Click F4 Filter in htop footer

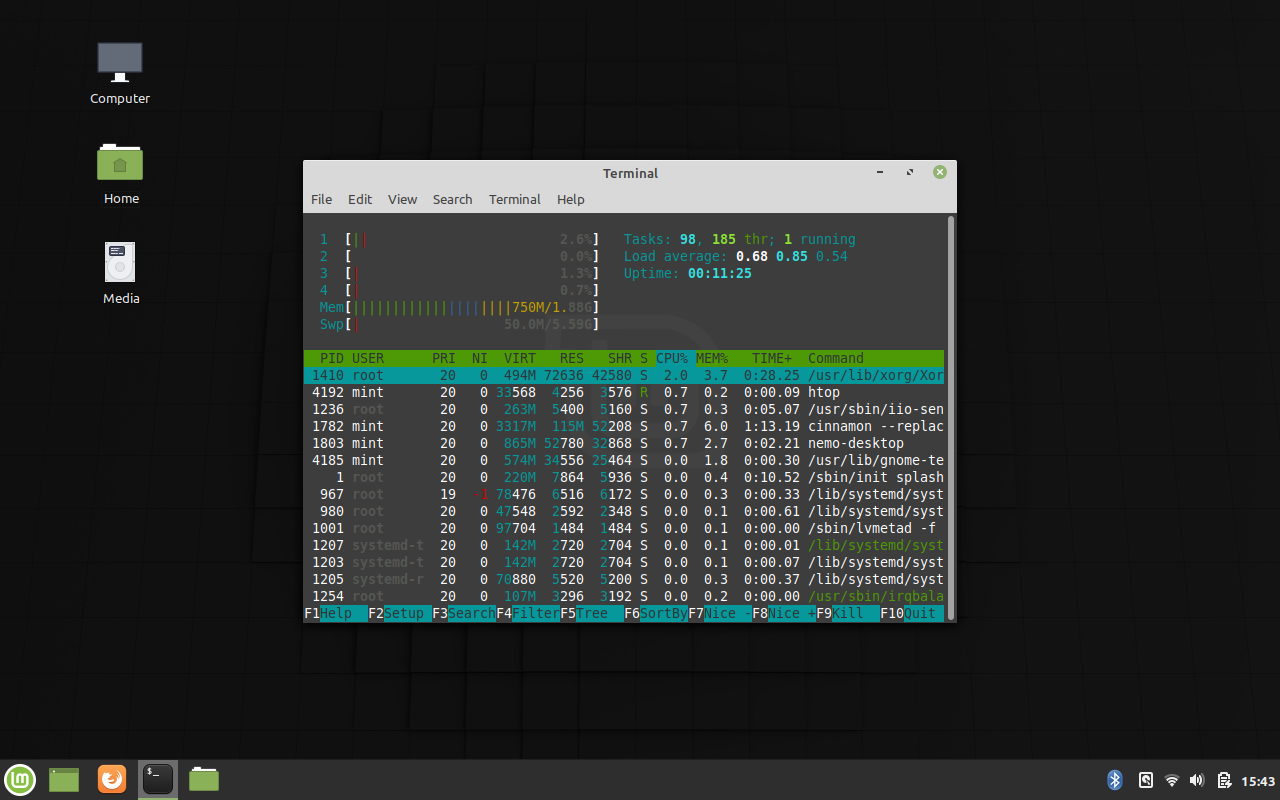(x=528, y=613)
